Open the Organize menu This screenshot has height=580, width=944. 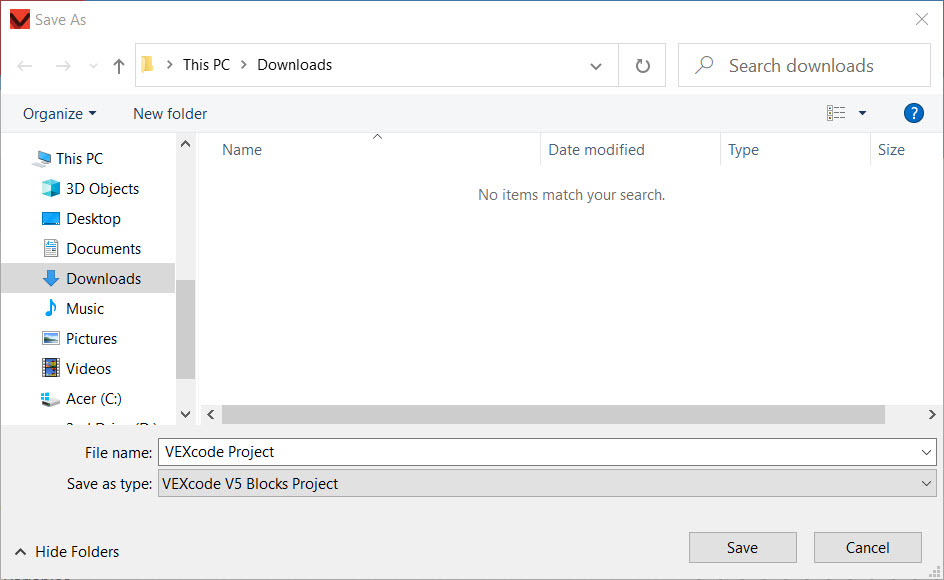pyautogui.click(x=59, y=114)
